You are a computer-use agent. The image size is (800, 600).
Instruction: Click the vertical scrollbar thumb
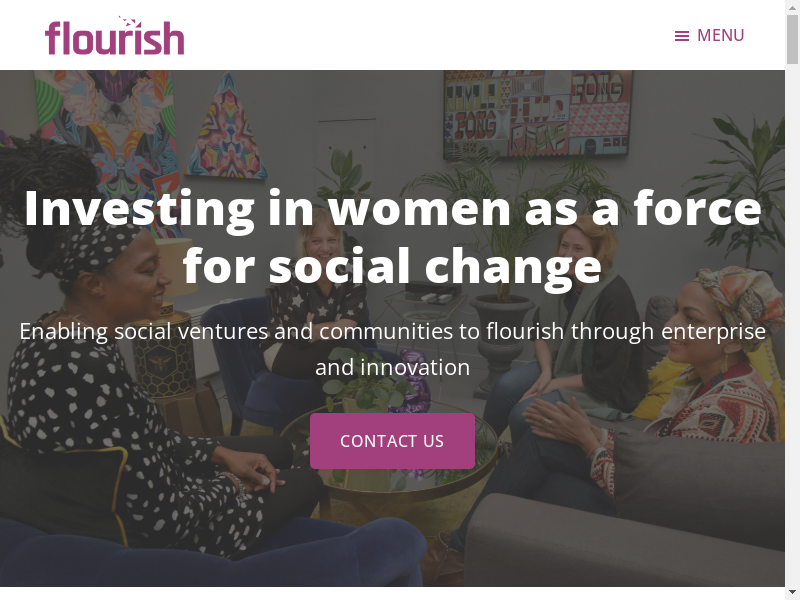[x=792, y=40]
